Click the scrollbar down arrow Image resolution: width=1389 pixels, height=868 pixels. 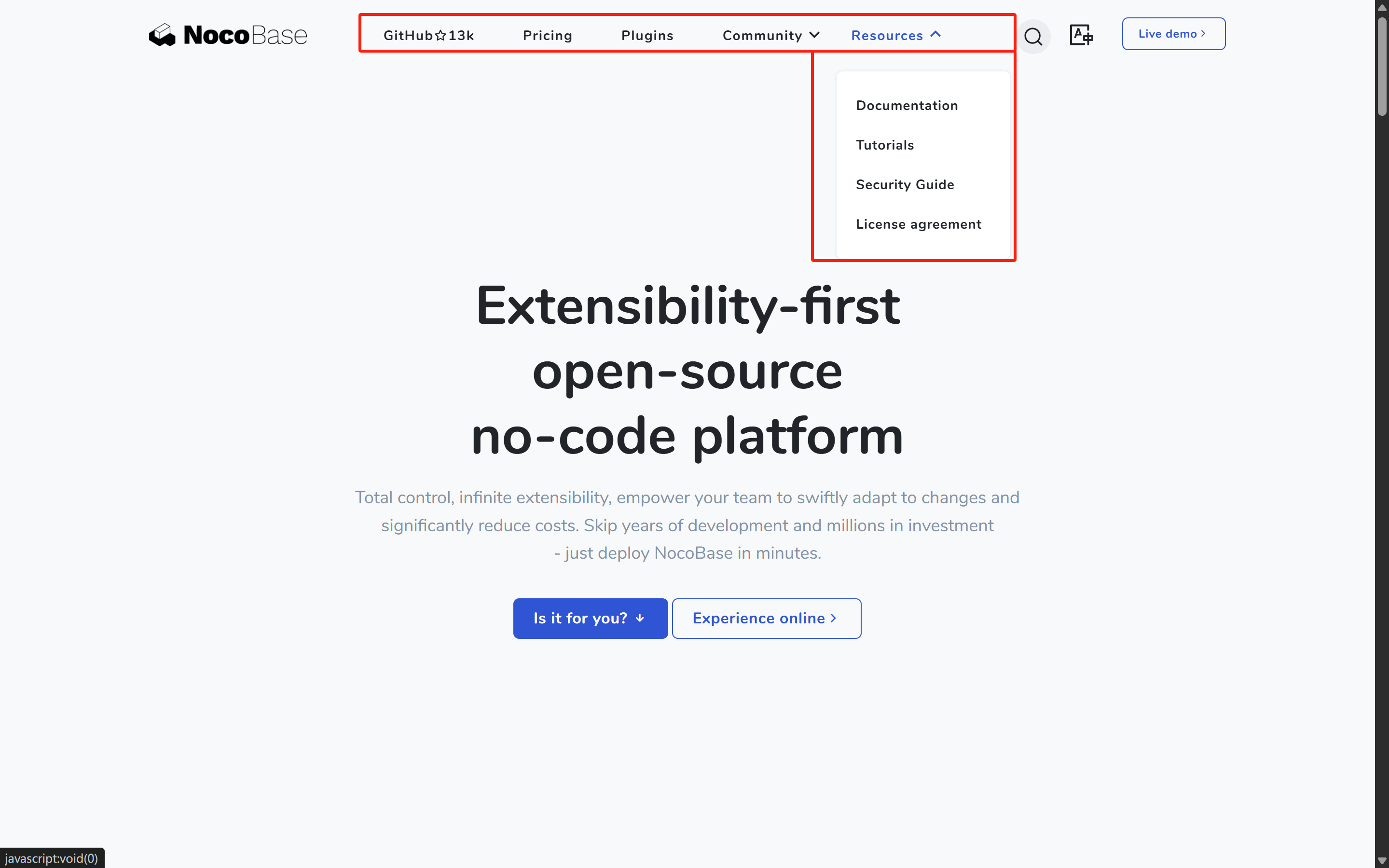tap(1382, 861)
